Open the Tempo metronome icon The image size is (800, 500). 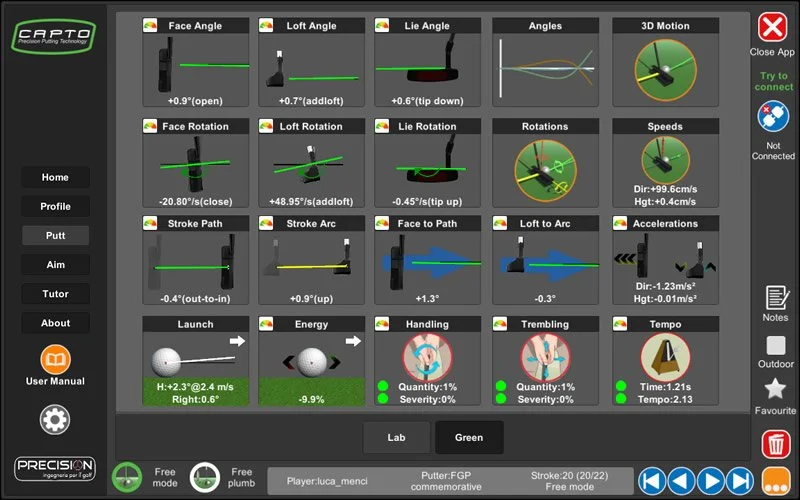[x=665, y=357]
